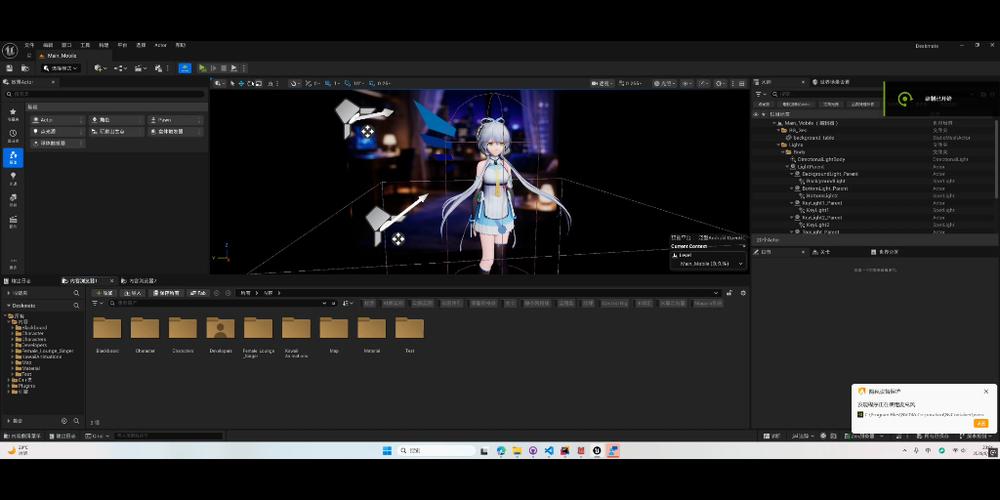Viewport: 1000px width, 500px height.
Task: Toggle the viewport grid snap icon
Action: coord(327,84)
